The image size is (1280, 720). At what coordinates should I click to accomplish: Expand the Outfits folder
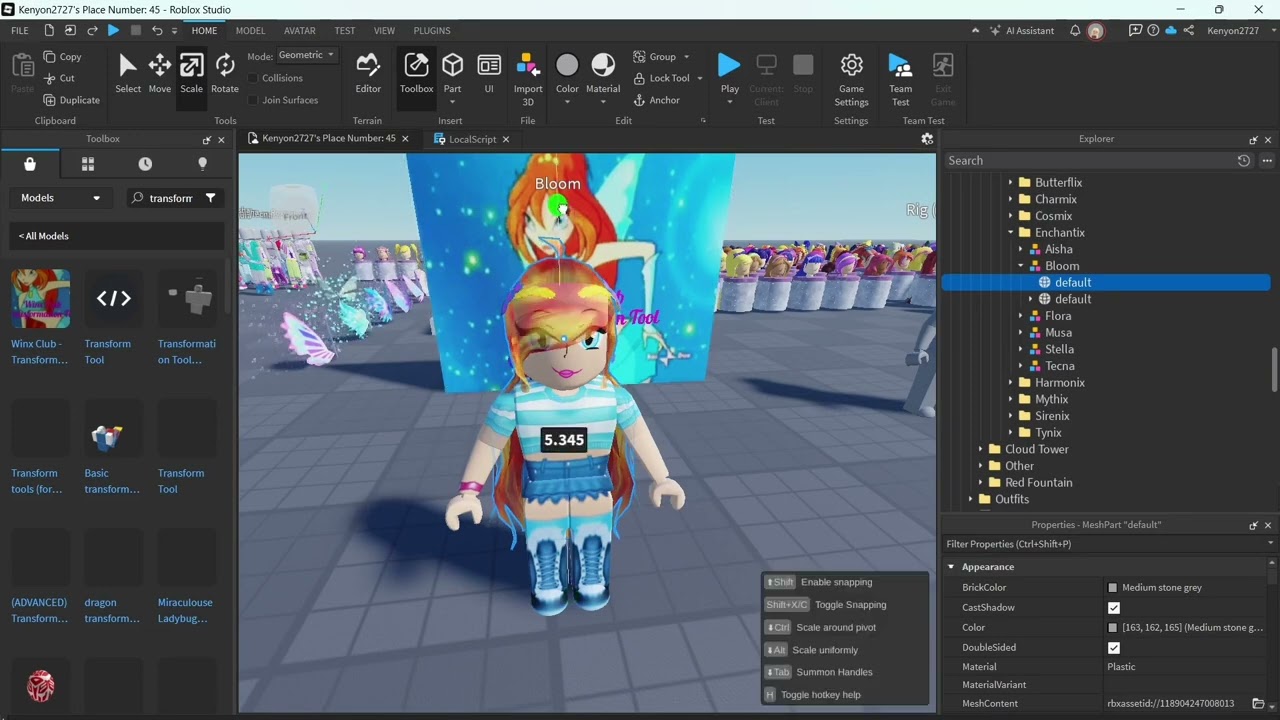coord(971,499)
